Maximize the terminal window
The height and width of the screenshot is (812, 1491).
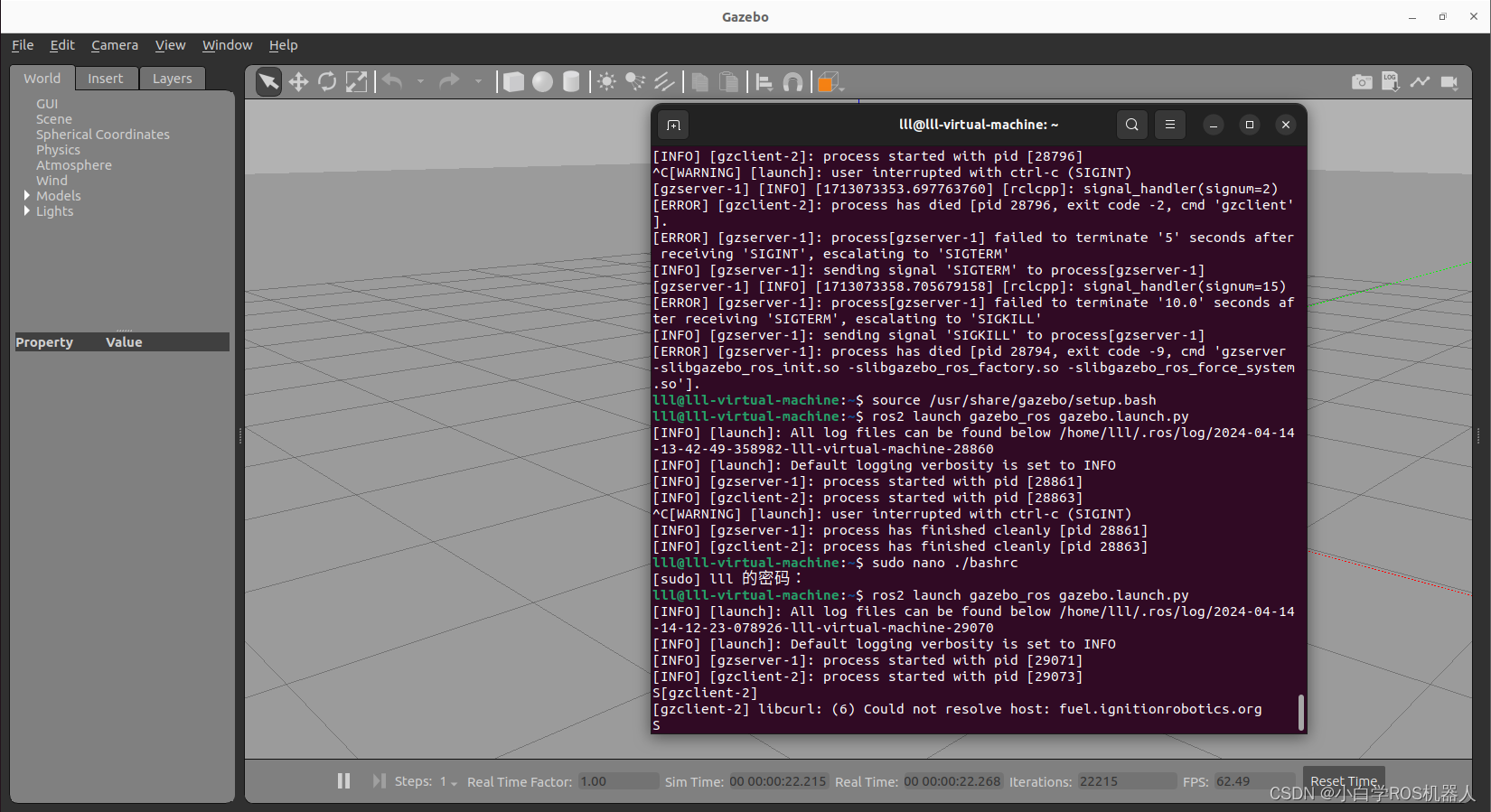click(x=1250, y=125)
